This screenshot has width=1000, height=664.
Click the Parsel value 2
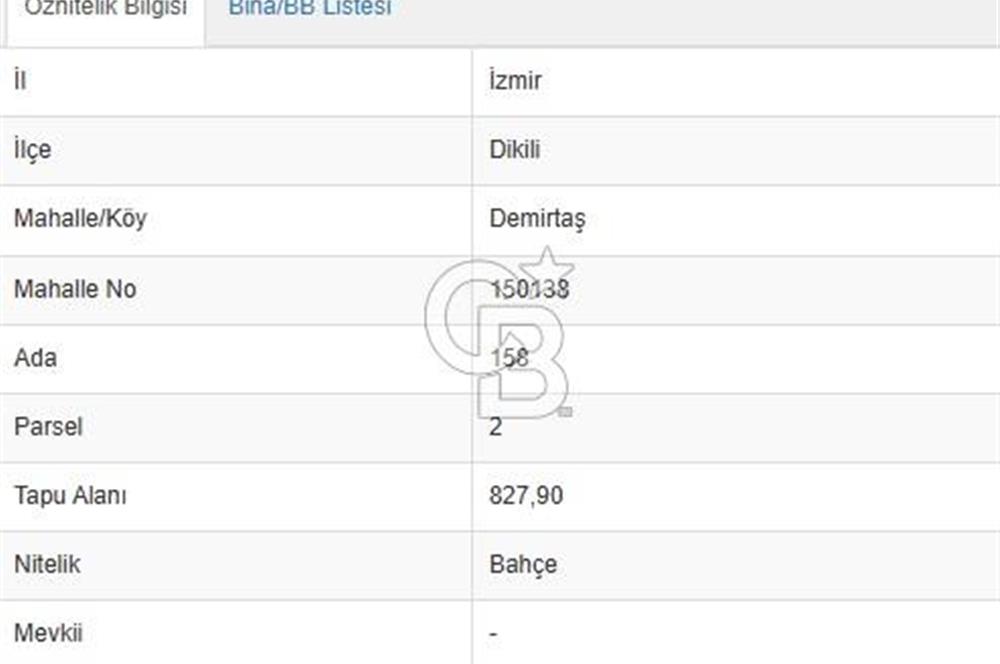pyautogui.click(x=496, y=427)
